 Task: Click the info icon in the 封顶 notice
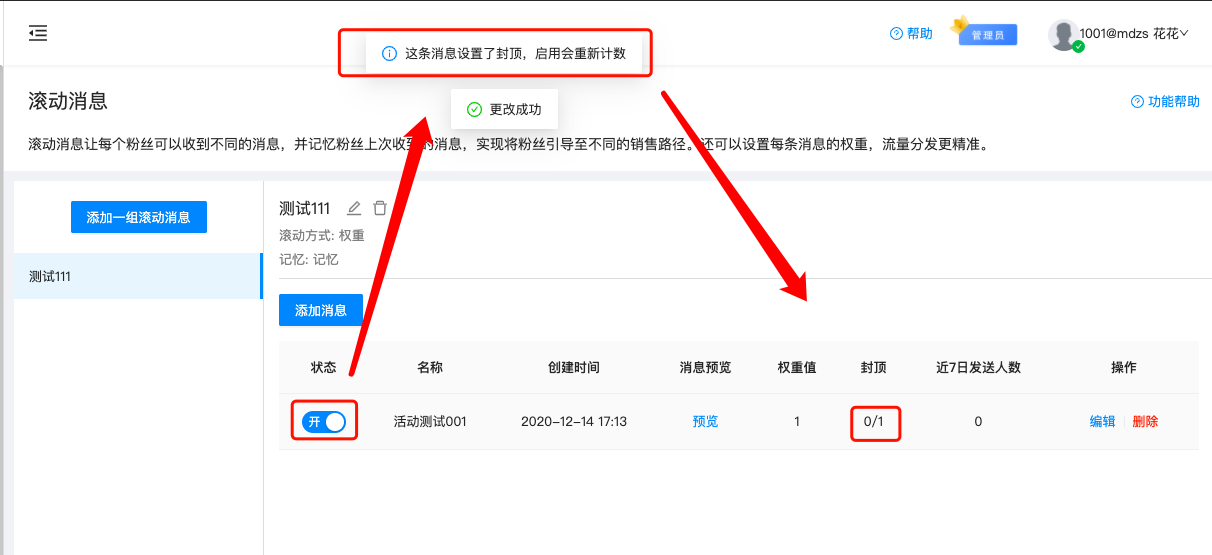(390, 53)
